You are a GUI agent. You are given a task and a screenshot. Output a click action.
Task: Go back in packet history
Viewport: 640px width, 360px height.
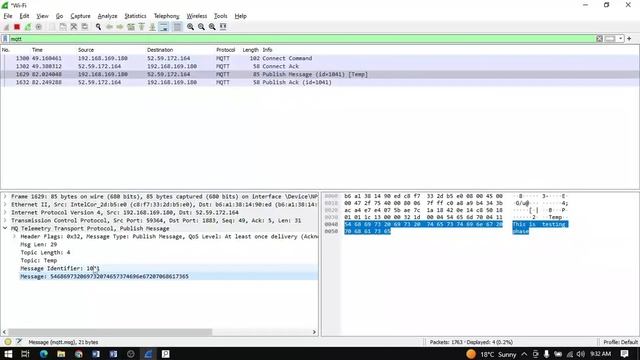point(109,27)
